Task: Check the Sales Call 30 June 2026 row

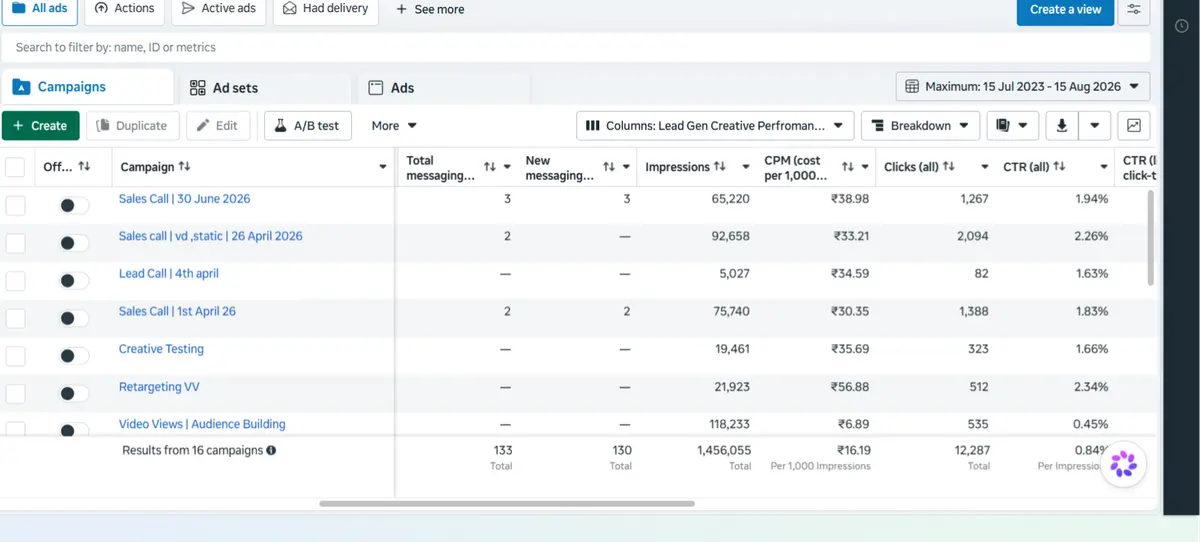Action: 15,205
